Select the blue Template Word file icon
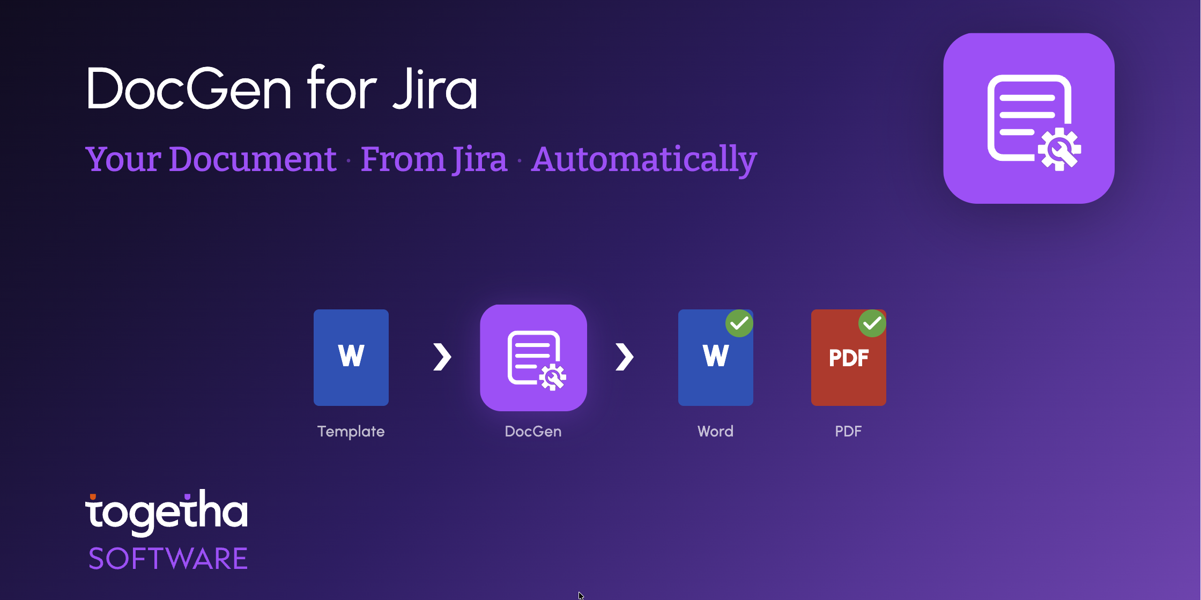This screenshot has width=1201, height=600. pos(351,357)
